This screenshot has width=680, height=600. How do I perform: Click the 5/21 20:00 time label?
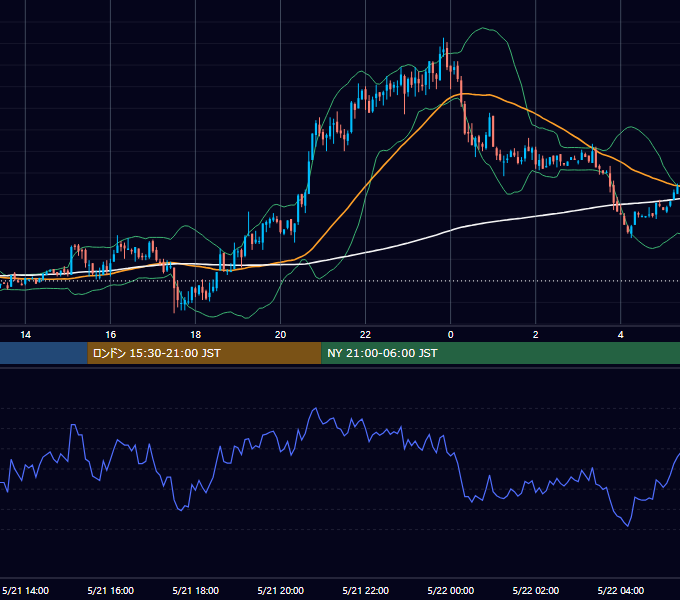(x=281, y=590)
